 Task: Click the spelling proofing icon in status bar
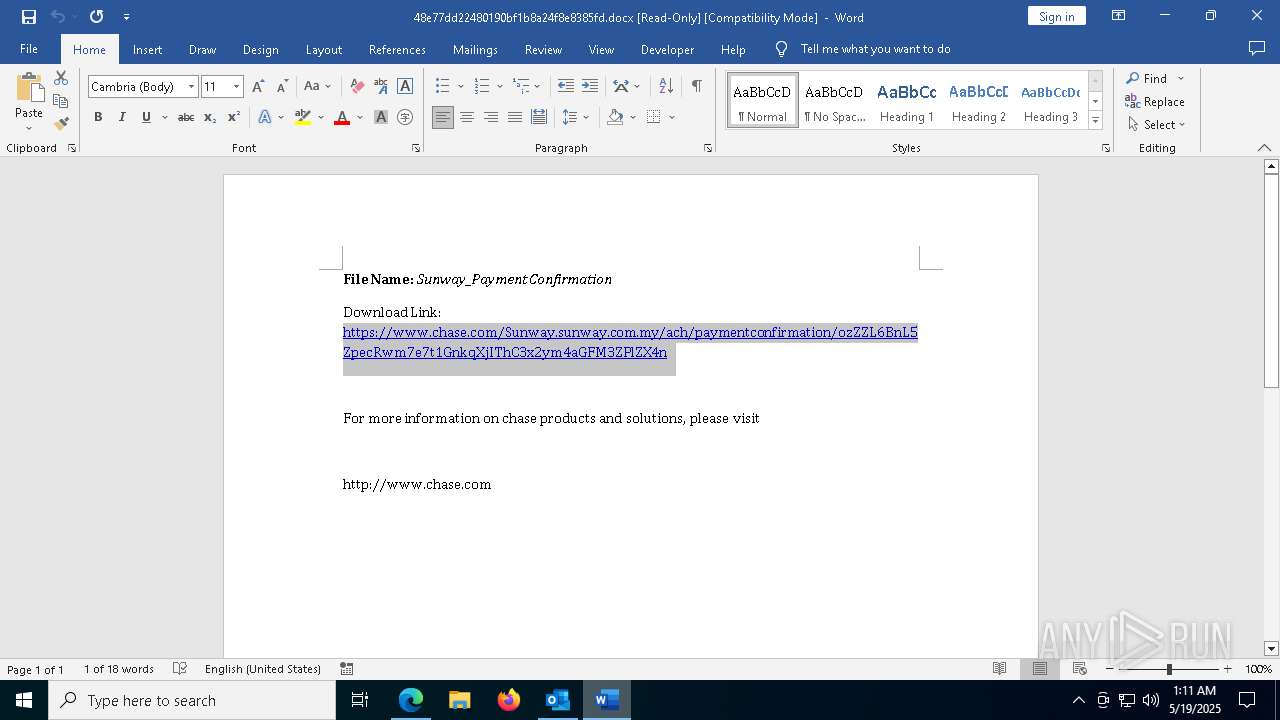pyautogui.click(x=180, y=669)
